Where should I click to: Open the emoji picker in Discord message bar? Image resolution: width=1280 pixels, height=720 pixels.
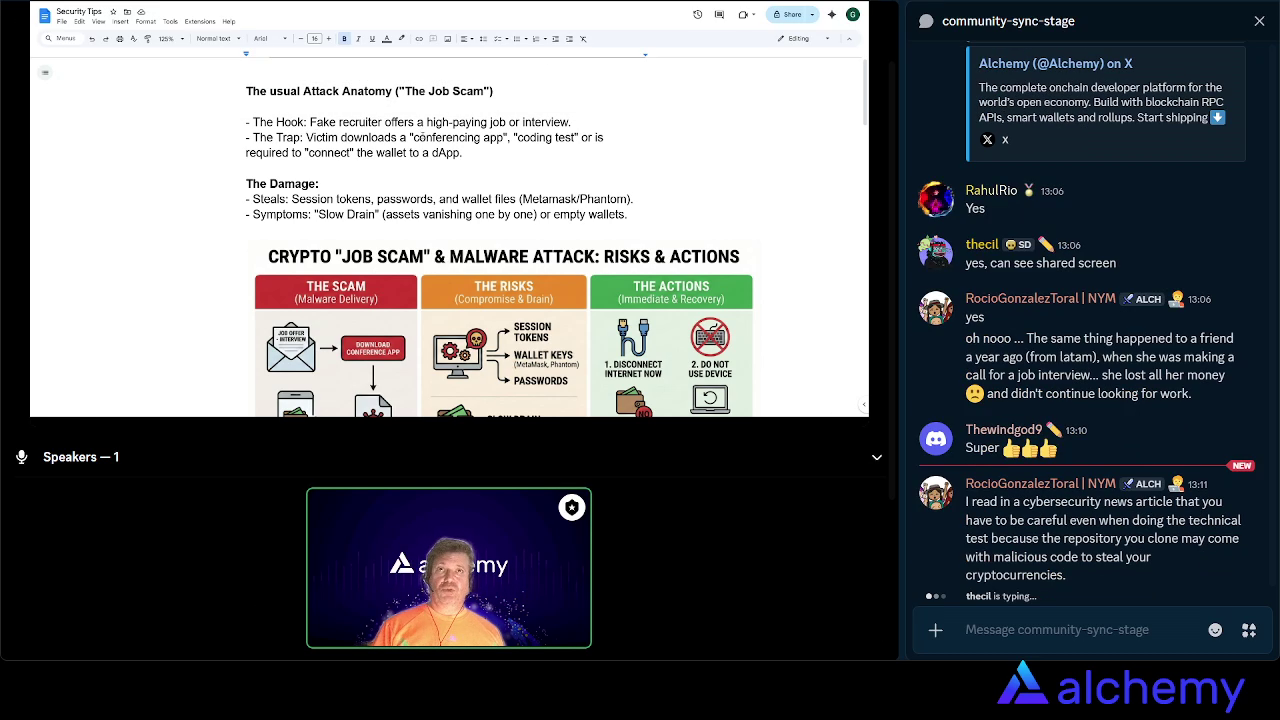(x=1215, y=630)
